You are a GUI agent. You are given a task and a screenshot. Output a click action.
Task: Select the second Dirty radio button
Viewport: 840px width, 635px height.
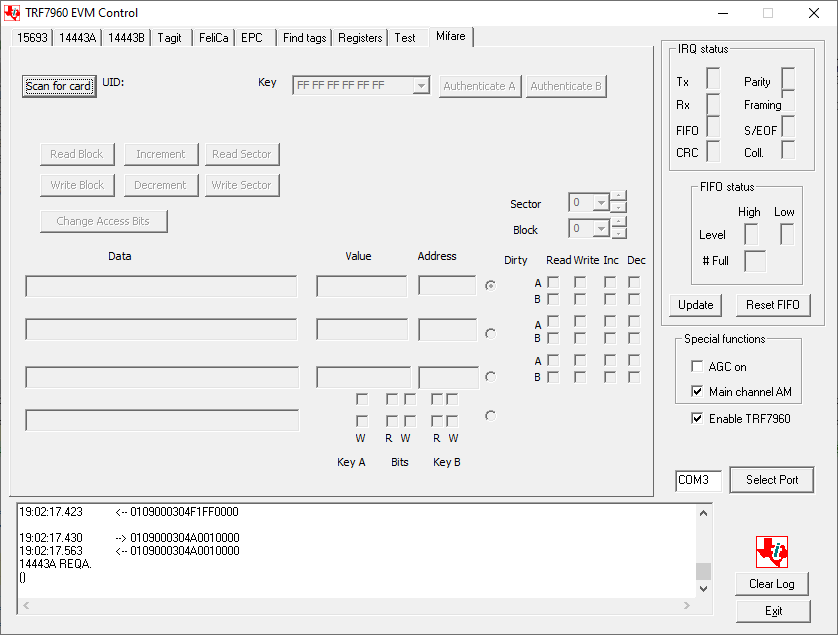pyautogui.click(x=490, y=333)
